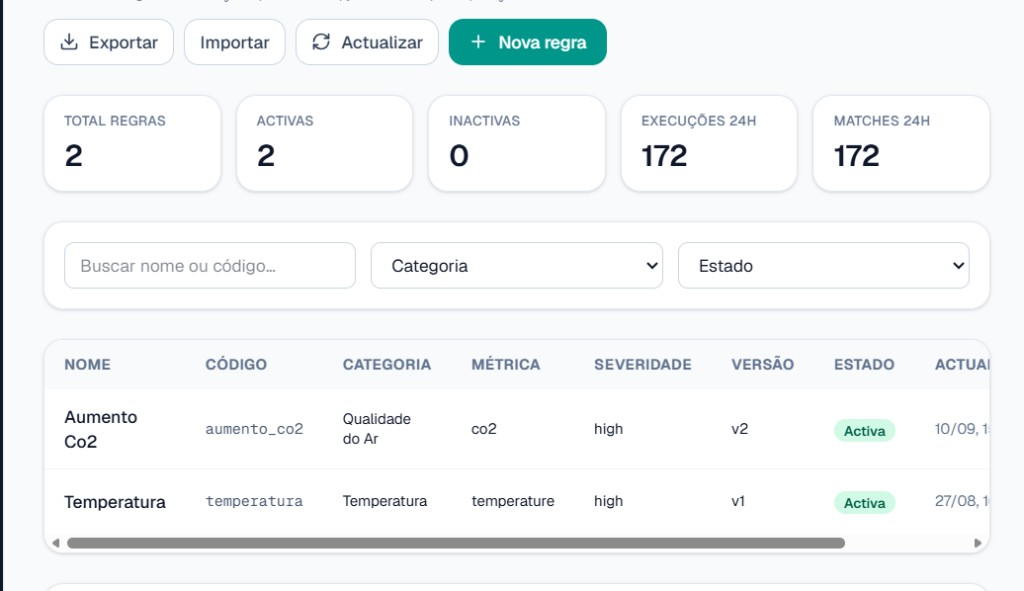Select the aumento_co2 code cell
The width and height of the screenshot is (1024, 591).
pos(254,429)
